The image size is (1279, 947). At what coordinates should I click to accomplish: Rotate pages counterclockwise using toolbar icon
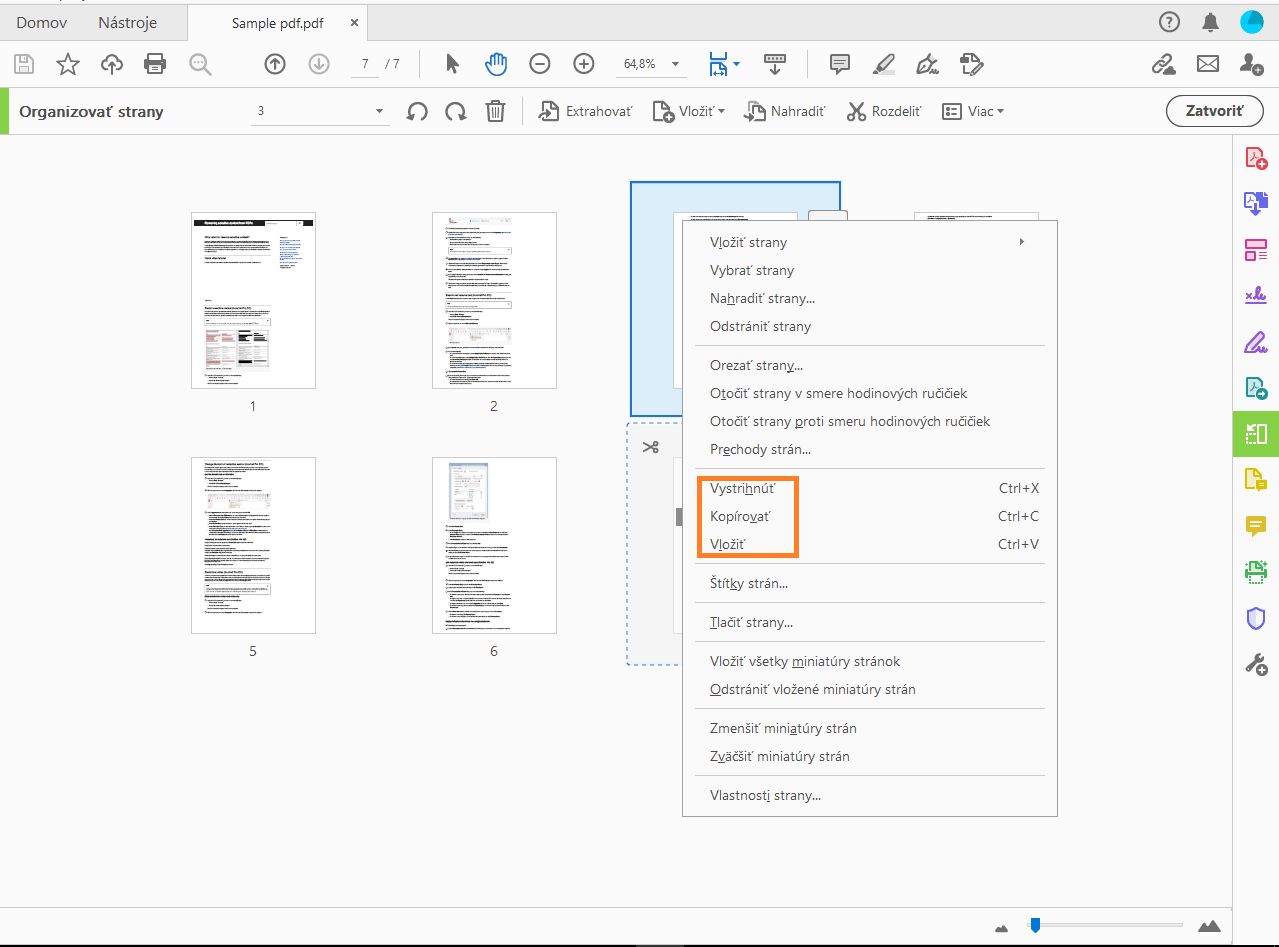(x=417, y=112)
